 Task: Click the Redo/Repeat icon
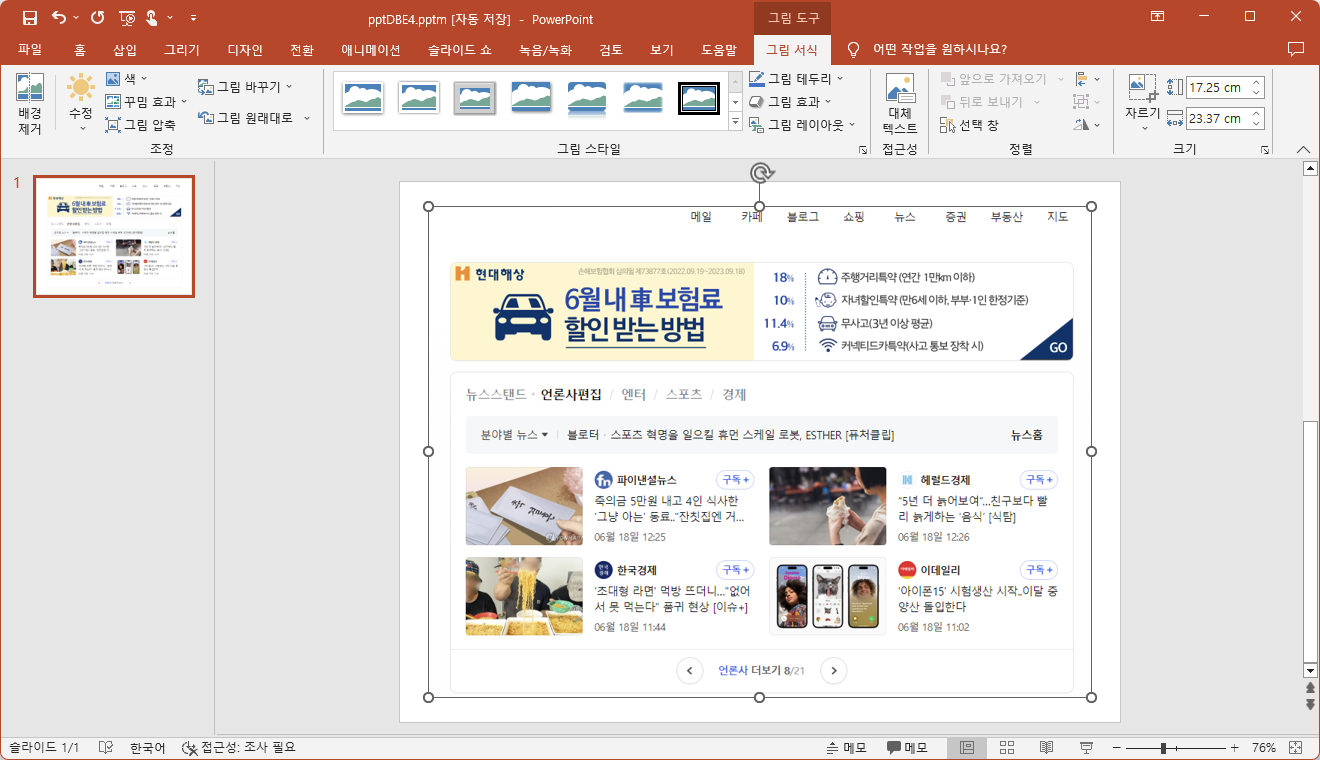(97, 18)
